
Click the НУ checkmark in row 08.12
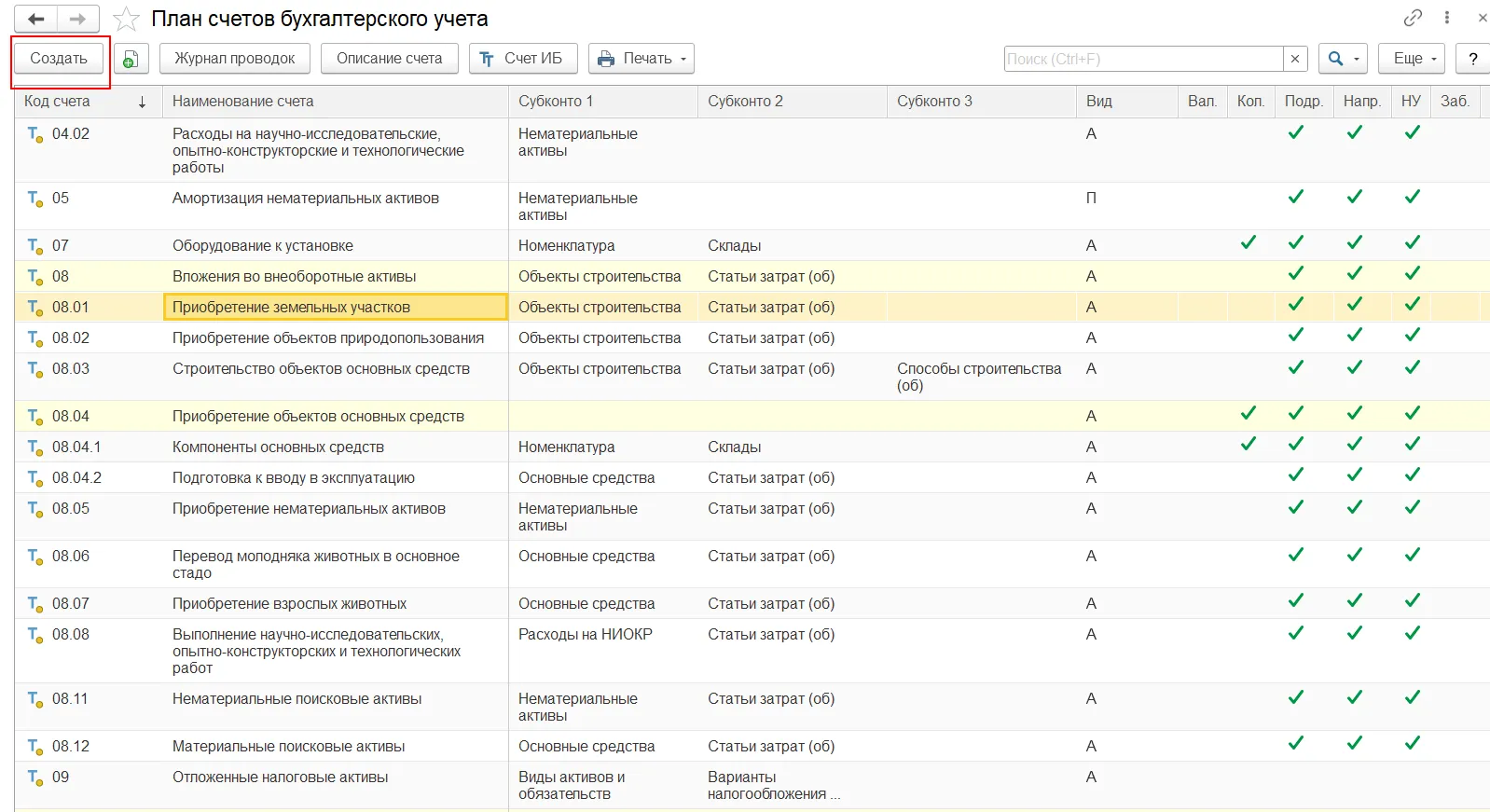[x=1413, y=743]
